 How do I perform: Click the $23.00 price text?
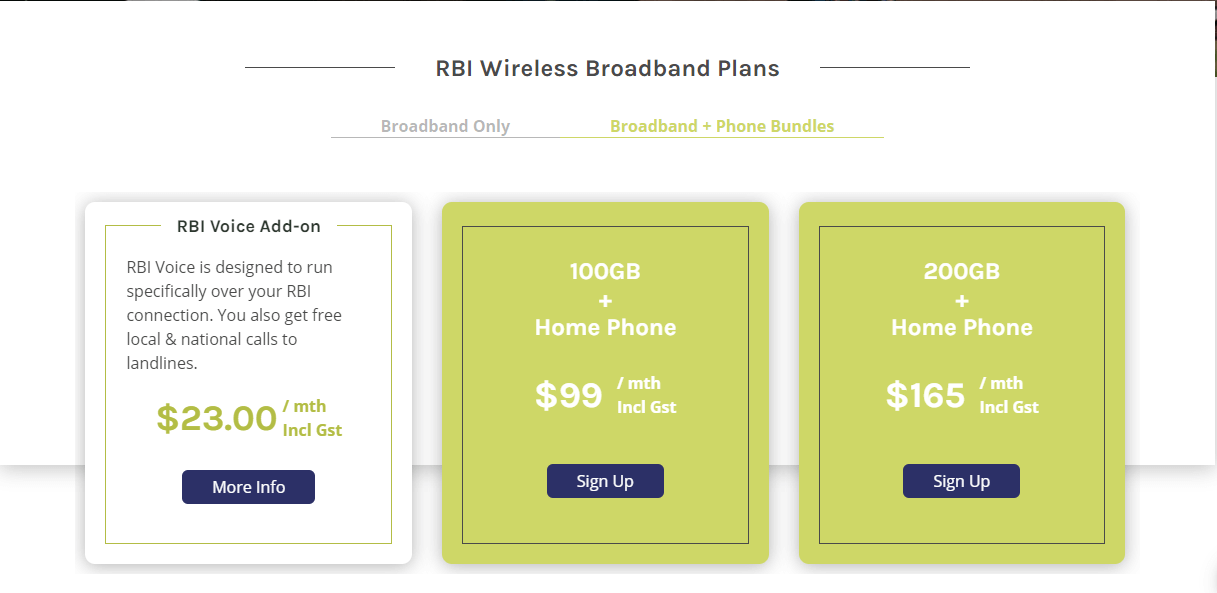click(x=216, y=418)
